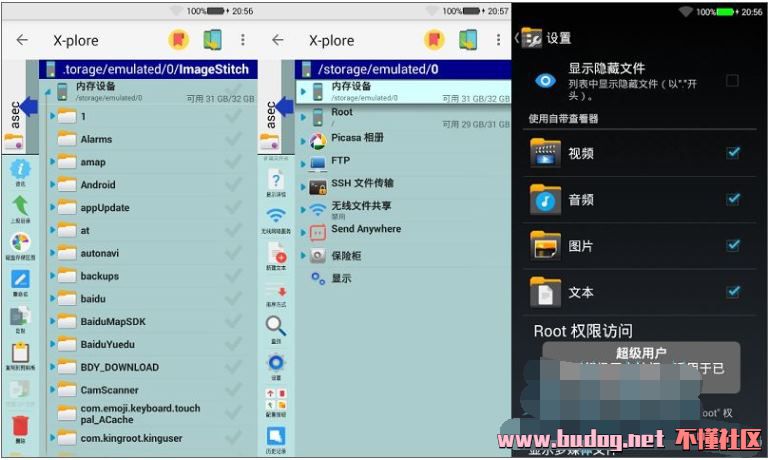This screenshot has height=460, width=771.
Task: Tap the red trash delete icon
Action: click(x=20, y=428)
